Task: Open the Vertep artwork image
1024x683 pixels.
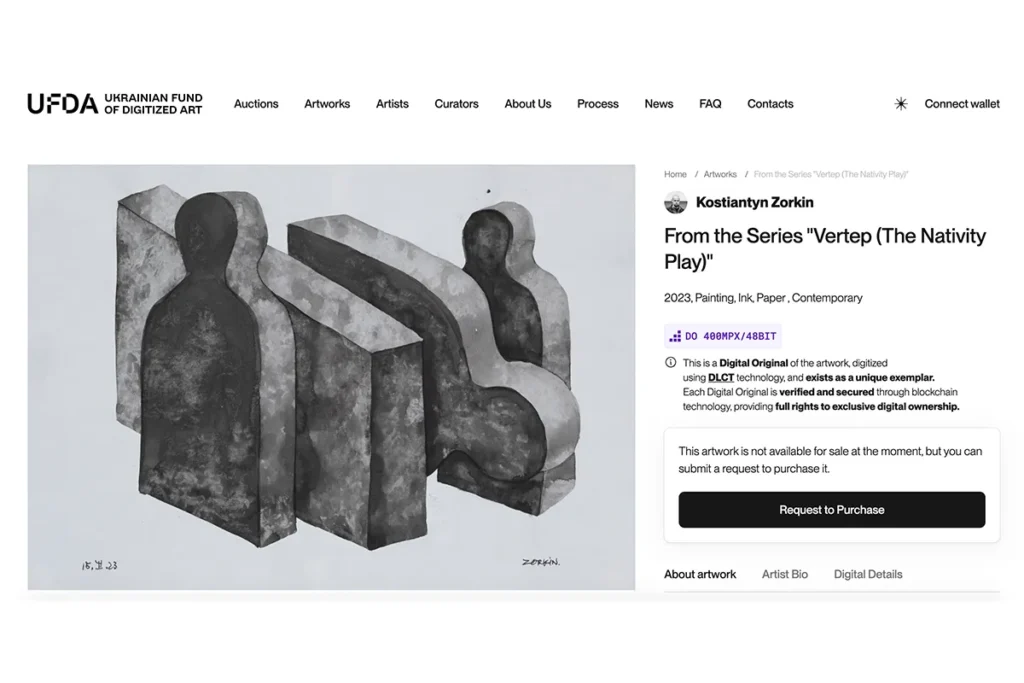Action: pyautogui.click(x=331, y=377)
